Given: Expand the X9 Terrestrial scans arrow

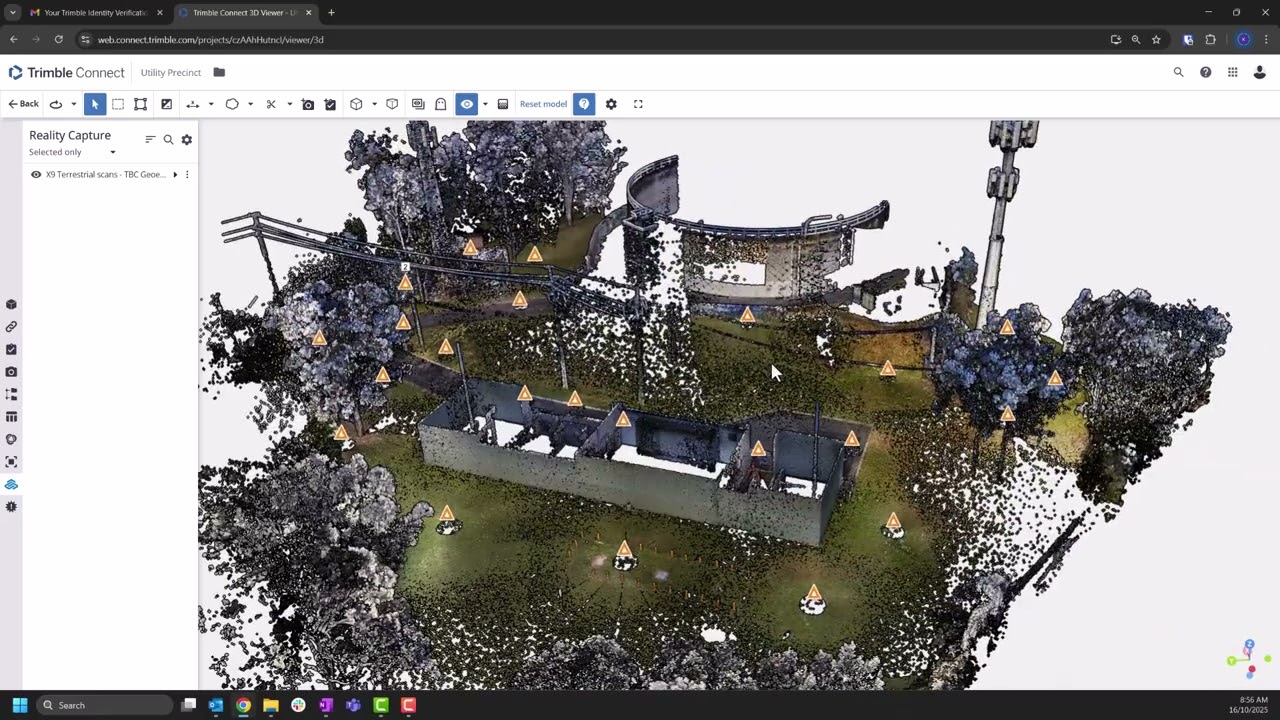Looking at the screenshot, I should pos(175,174).
